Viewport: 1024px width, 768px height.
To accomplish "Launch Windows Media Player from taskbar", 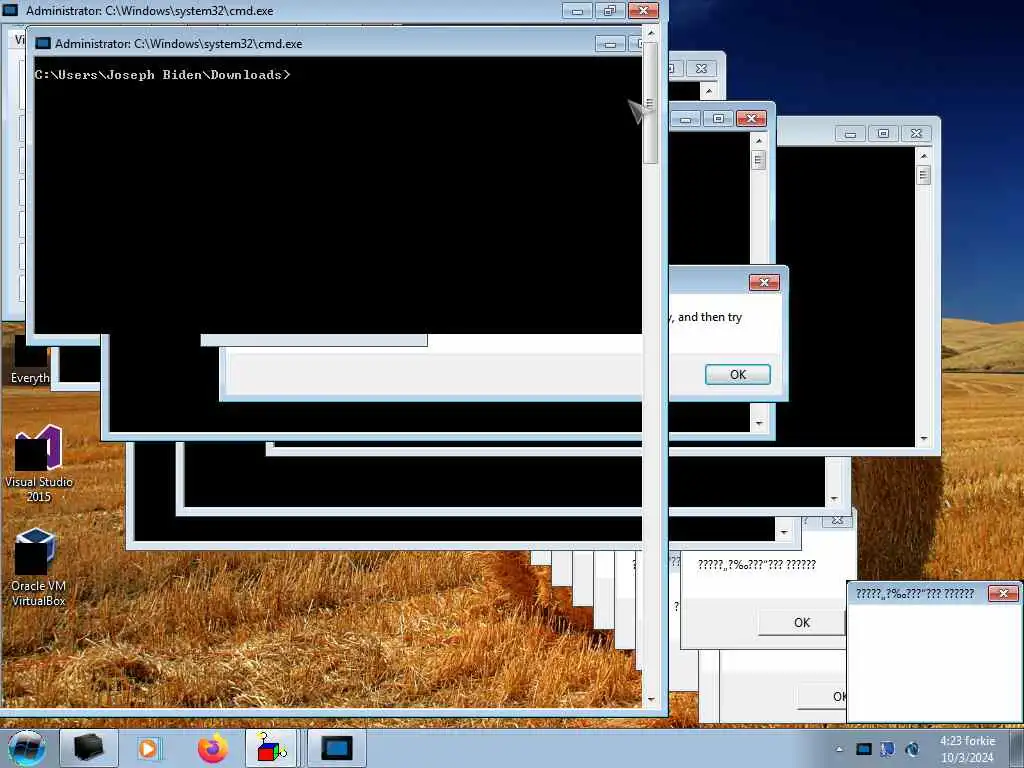I will point(150,748).
